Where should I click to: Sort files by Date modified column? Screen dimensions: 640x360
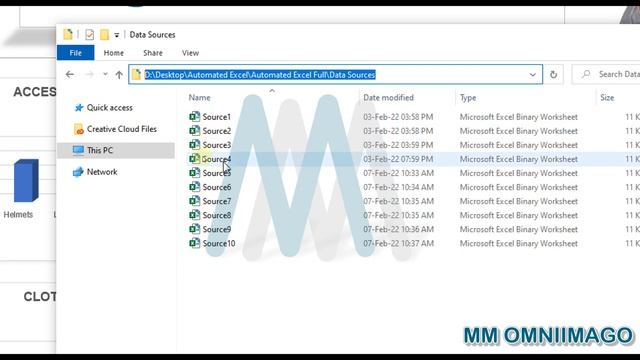388,98
